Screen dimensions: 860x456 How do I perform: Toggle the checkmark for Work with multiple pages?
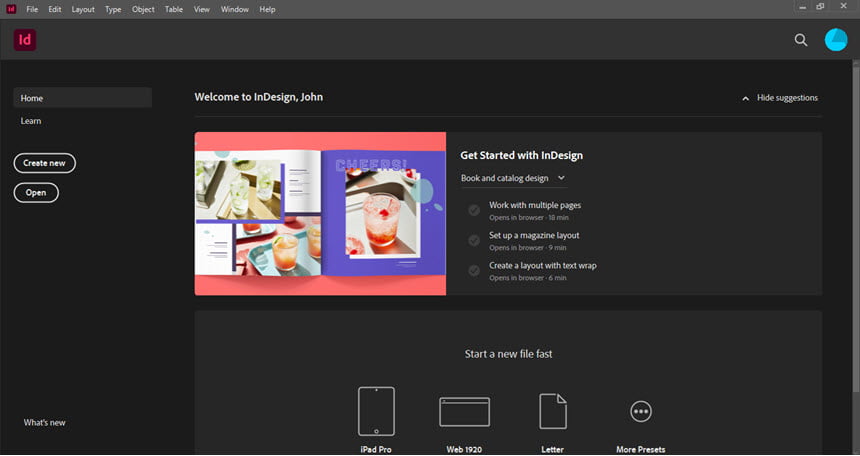[x=474, y=210]
